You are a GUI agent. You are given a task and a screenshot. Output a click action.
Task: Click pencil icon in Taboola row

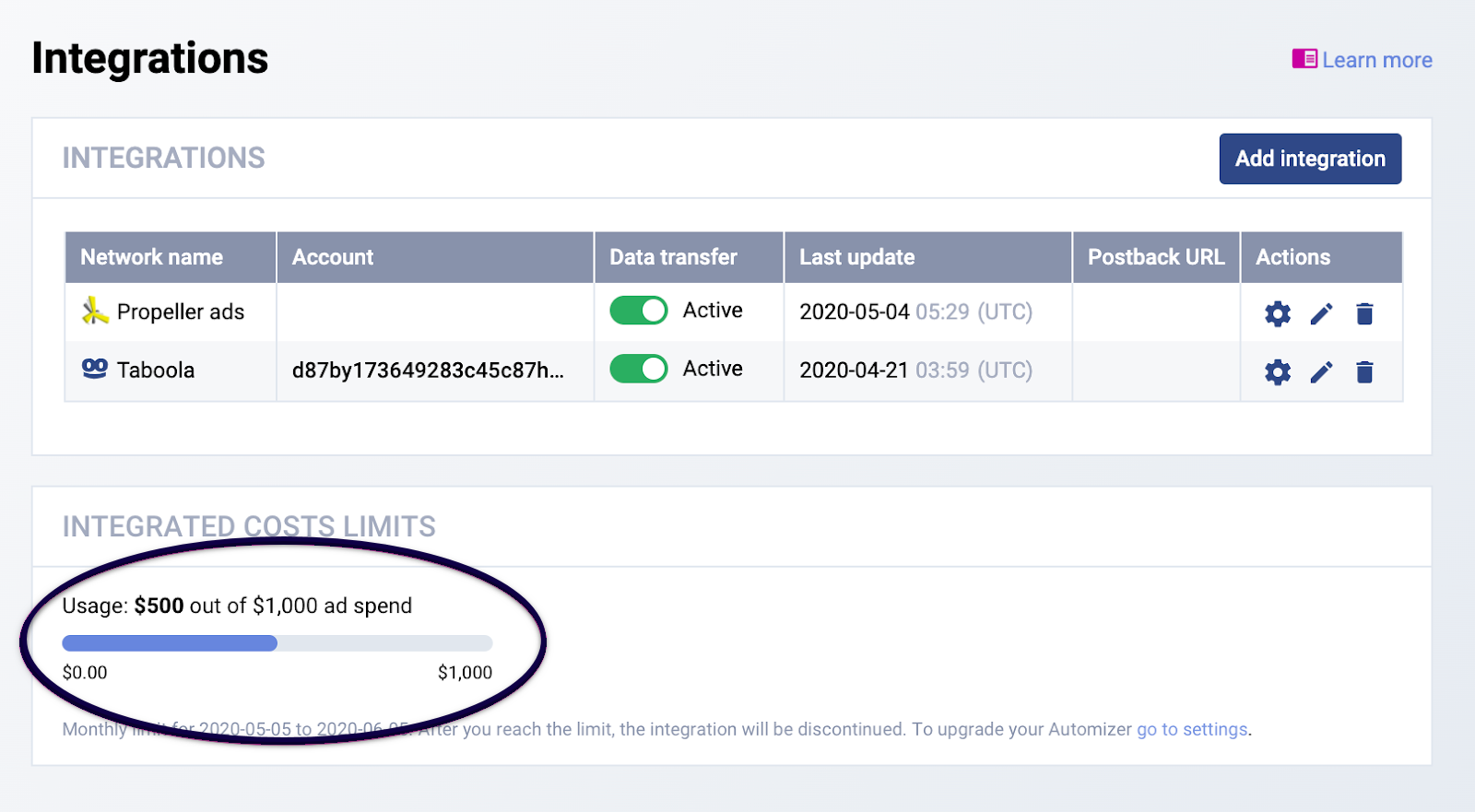coord(1321,372)
